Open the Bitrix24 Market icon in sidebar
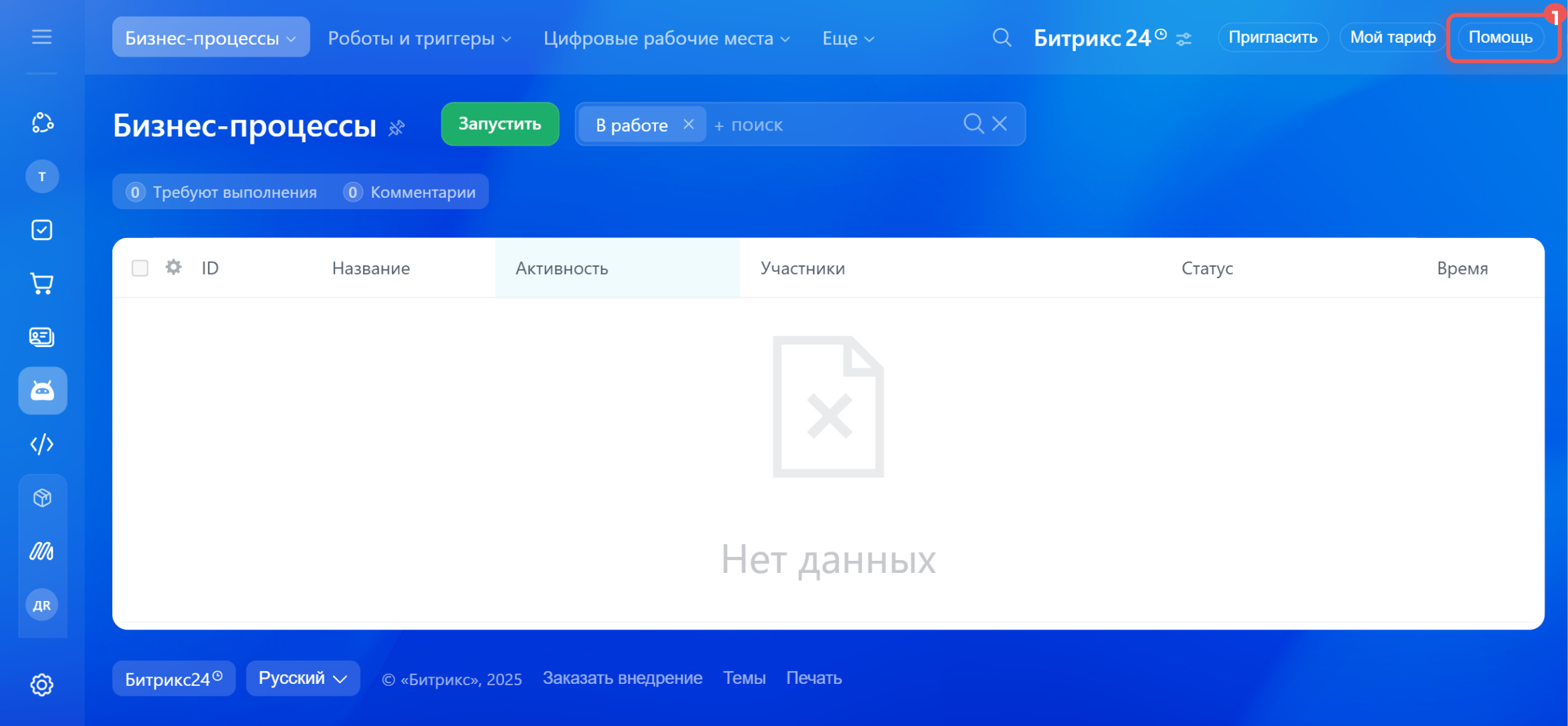 point(42,497)
